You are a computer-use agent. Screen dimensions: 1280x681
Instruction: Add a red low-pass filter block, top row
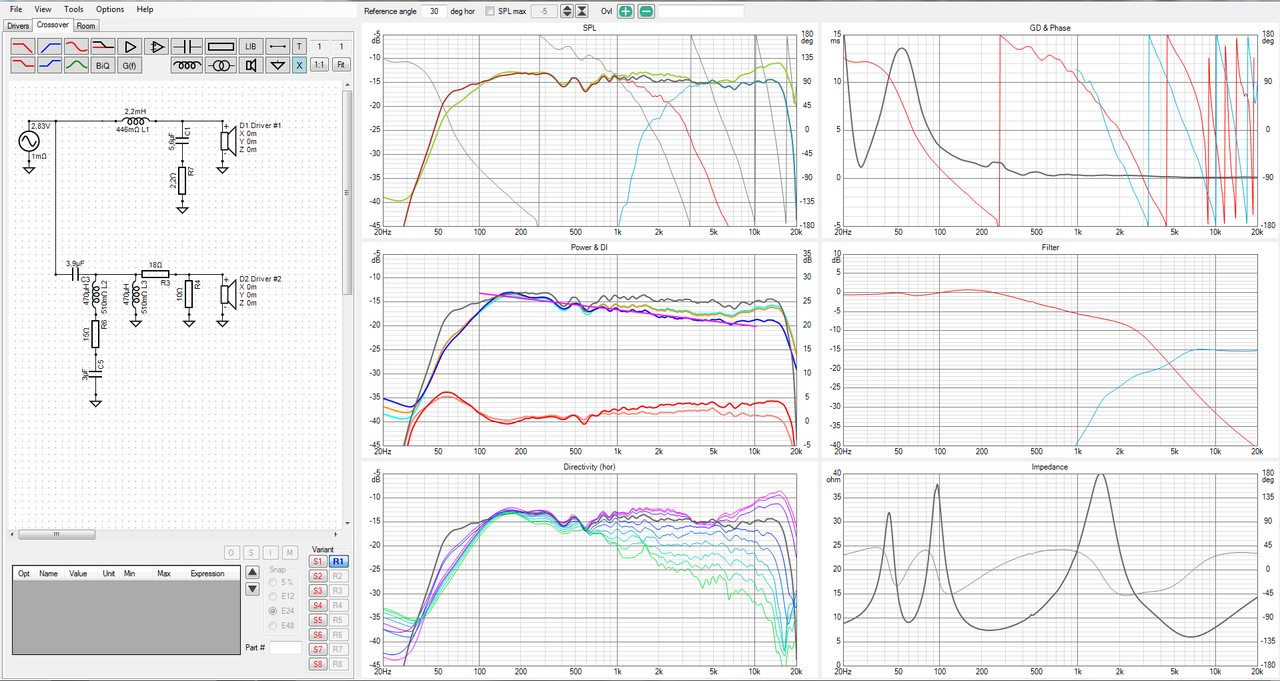click(23, 47)
